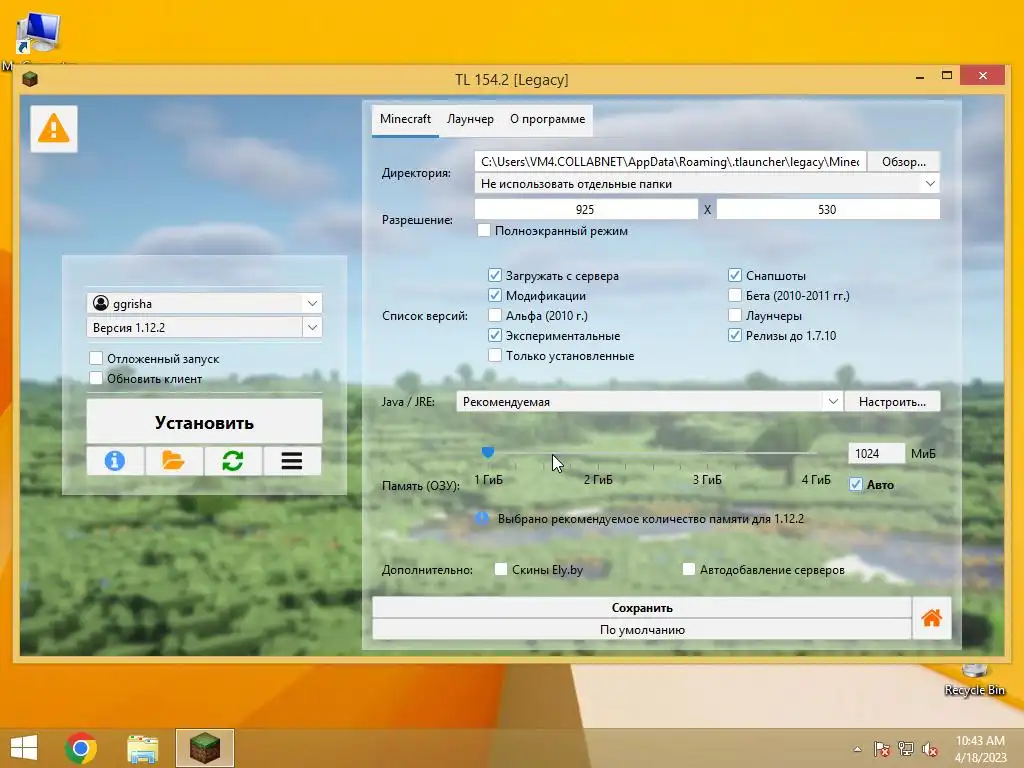1024x768 pixels.
Task: Enable Обновить клиент checkbox
Action: click(96, 378)
